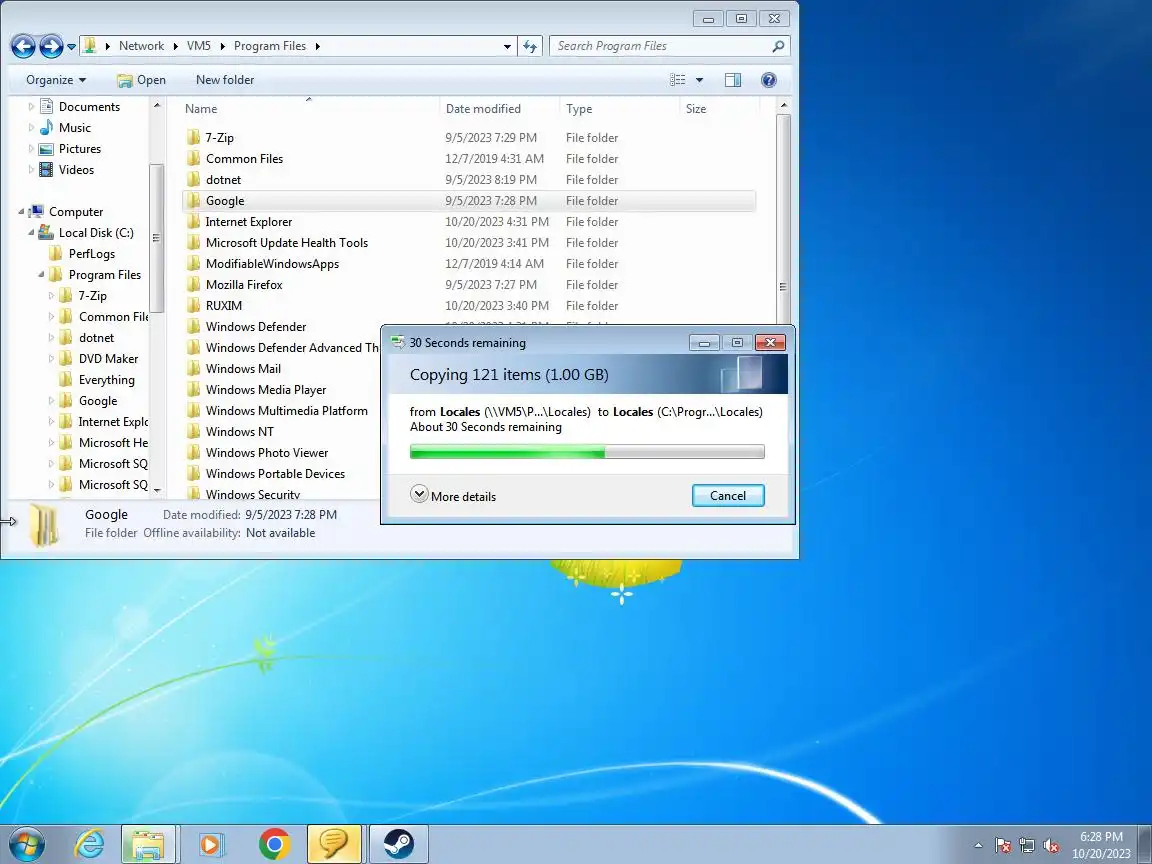Open Explorer Help question mark icon
1152x864 pixels.
pyautogui.click(x=768, y=80)
